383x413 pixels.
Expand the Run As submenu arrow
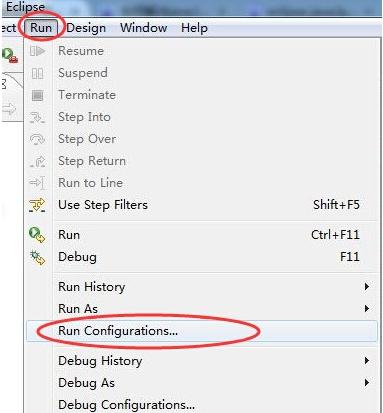367,309
